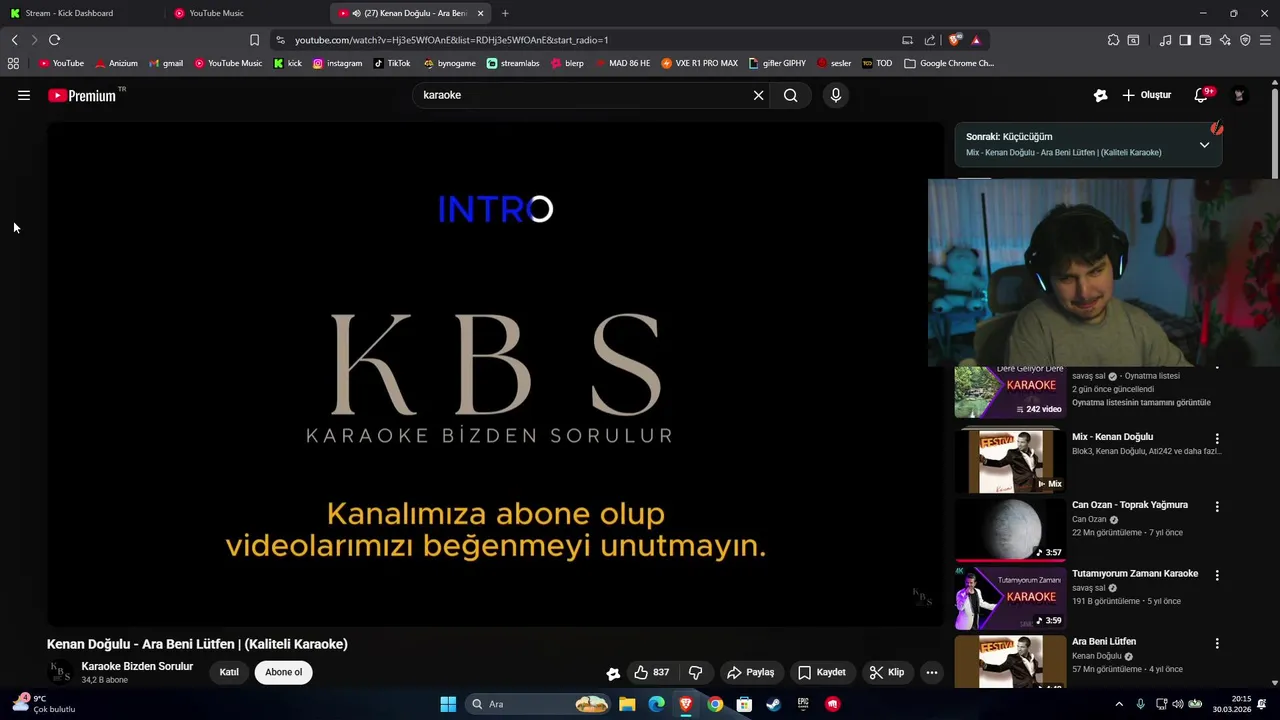Image resolution: width=1280 pixels, height=720 pixels.
Task: Start voice search with microphone icon
Action: click(836, 95)
